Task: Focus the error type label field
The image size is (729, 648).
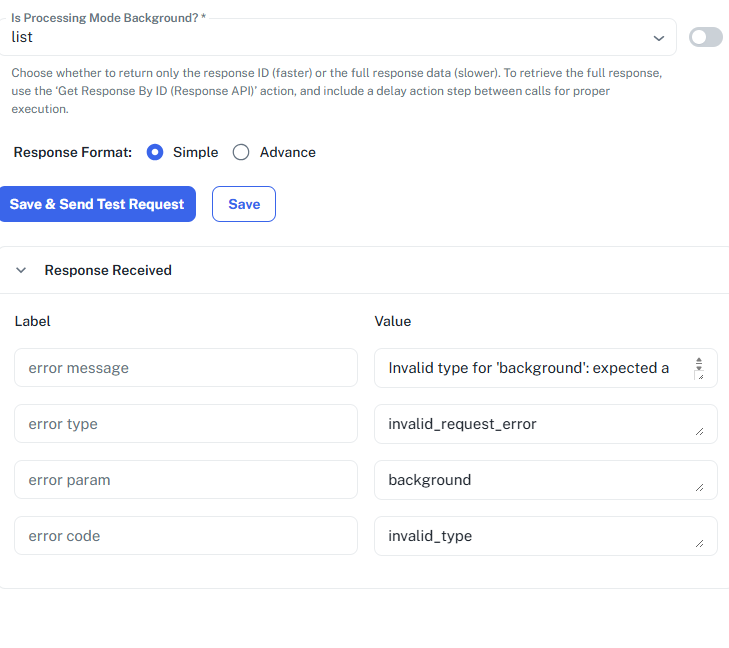Action: tap(186, 424)
